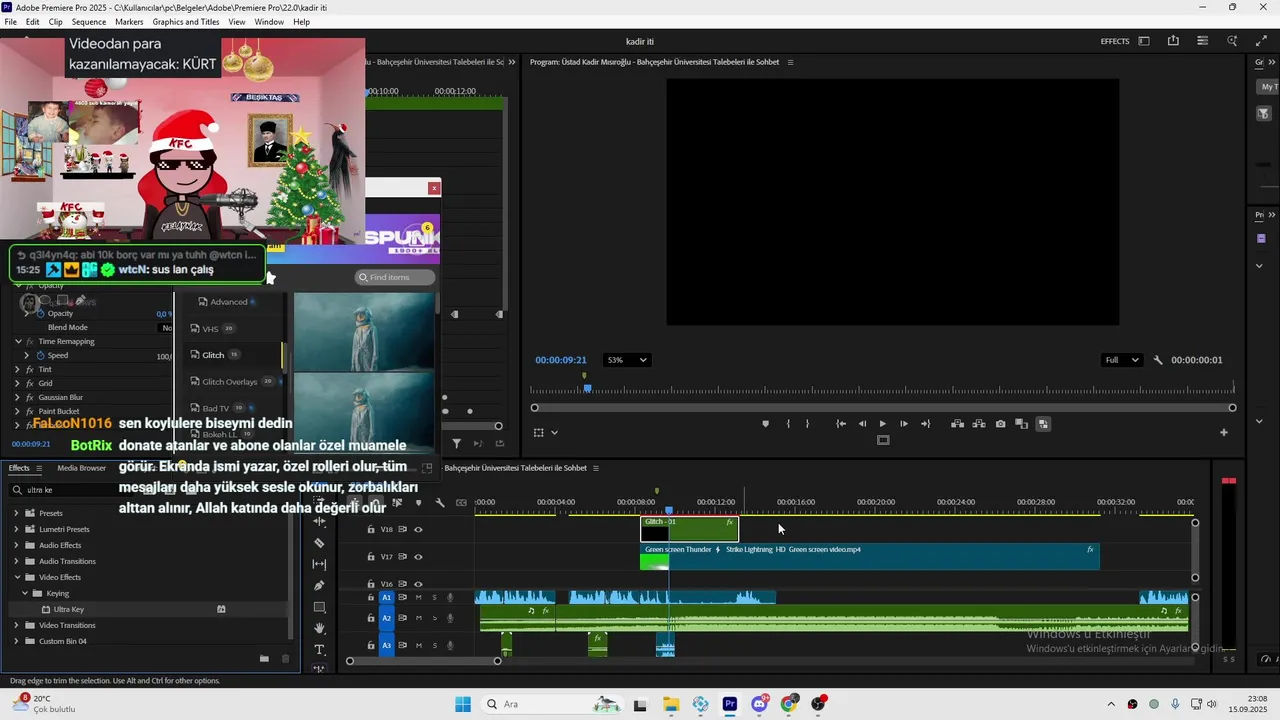Open timeline display settings wrench

(x=440, y=503)
